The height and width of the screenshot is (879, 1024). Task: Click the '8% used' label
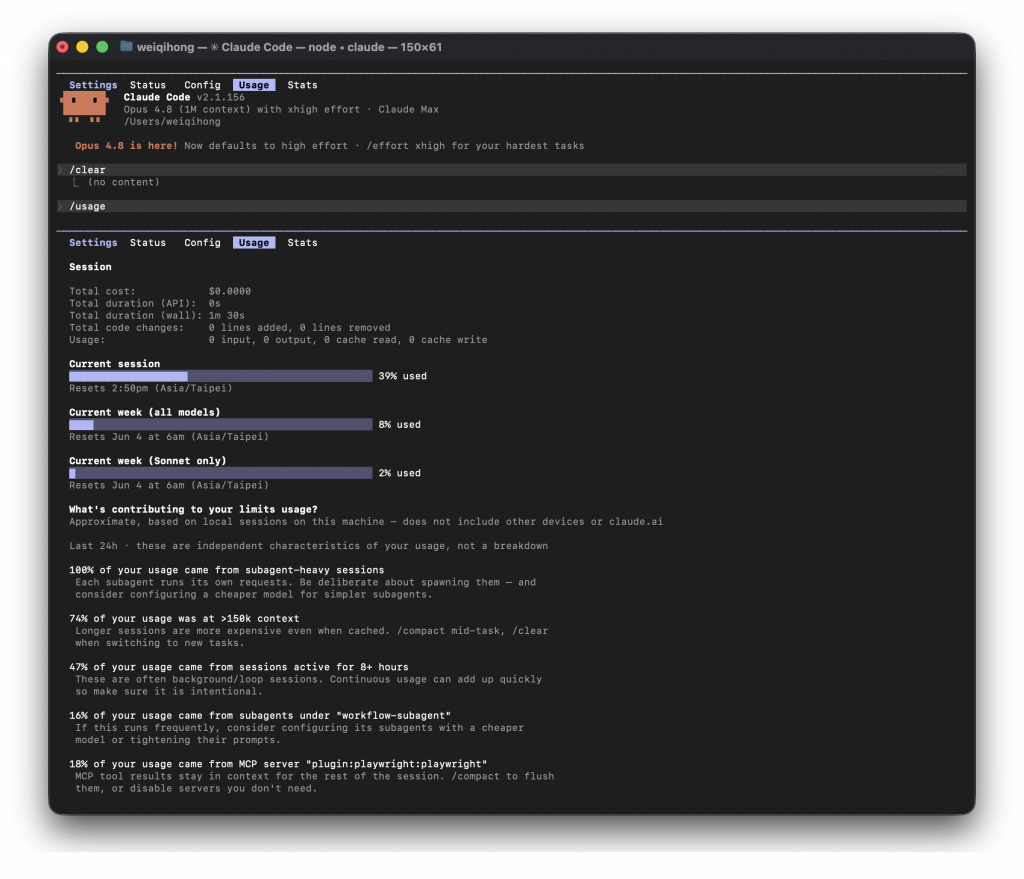400,424
